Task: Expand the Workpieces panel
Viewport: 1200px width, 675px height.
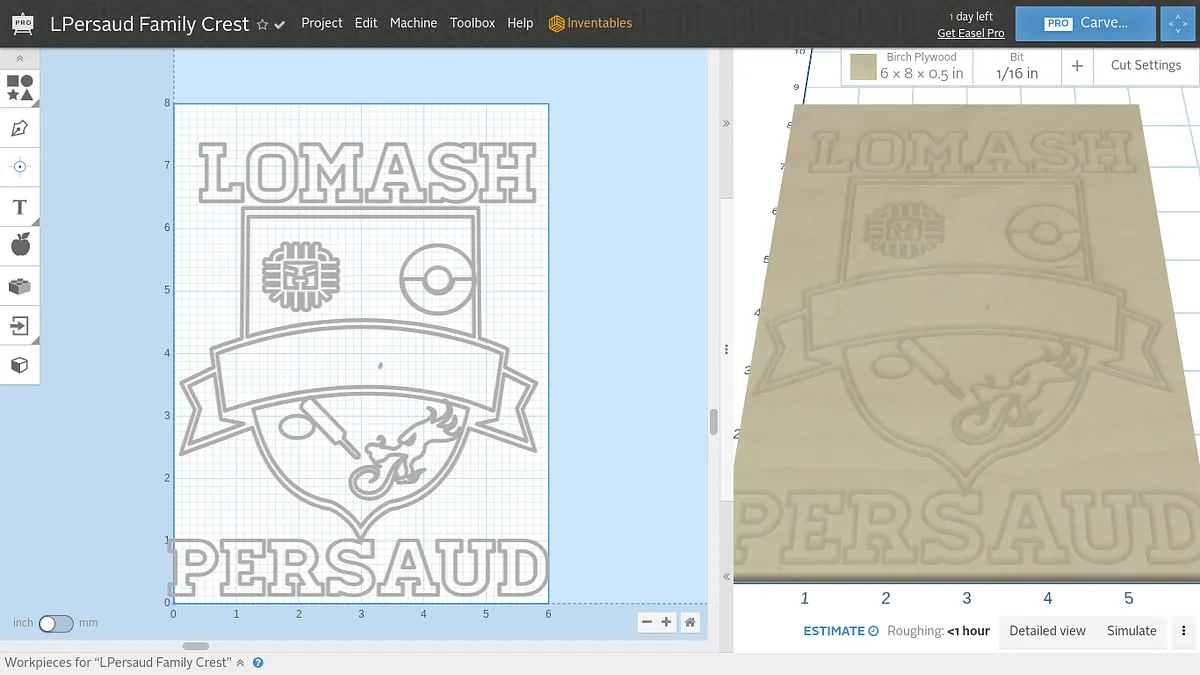Action: [x=240, y=662]
